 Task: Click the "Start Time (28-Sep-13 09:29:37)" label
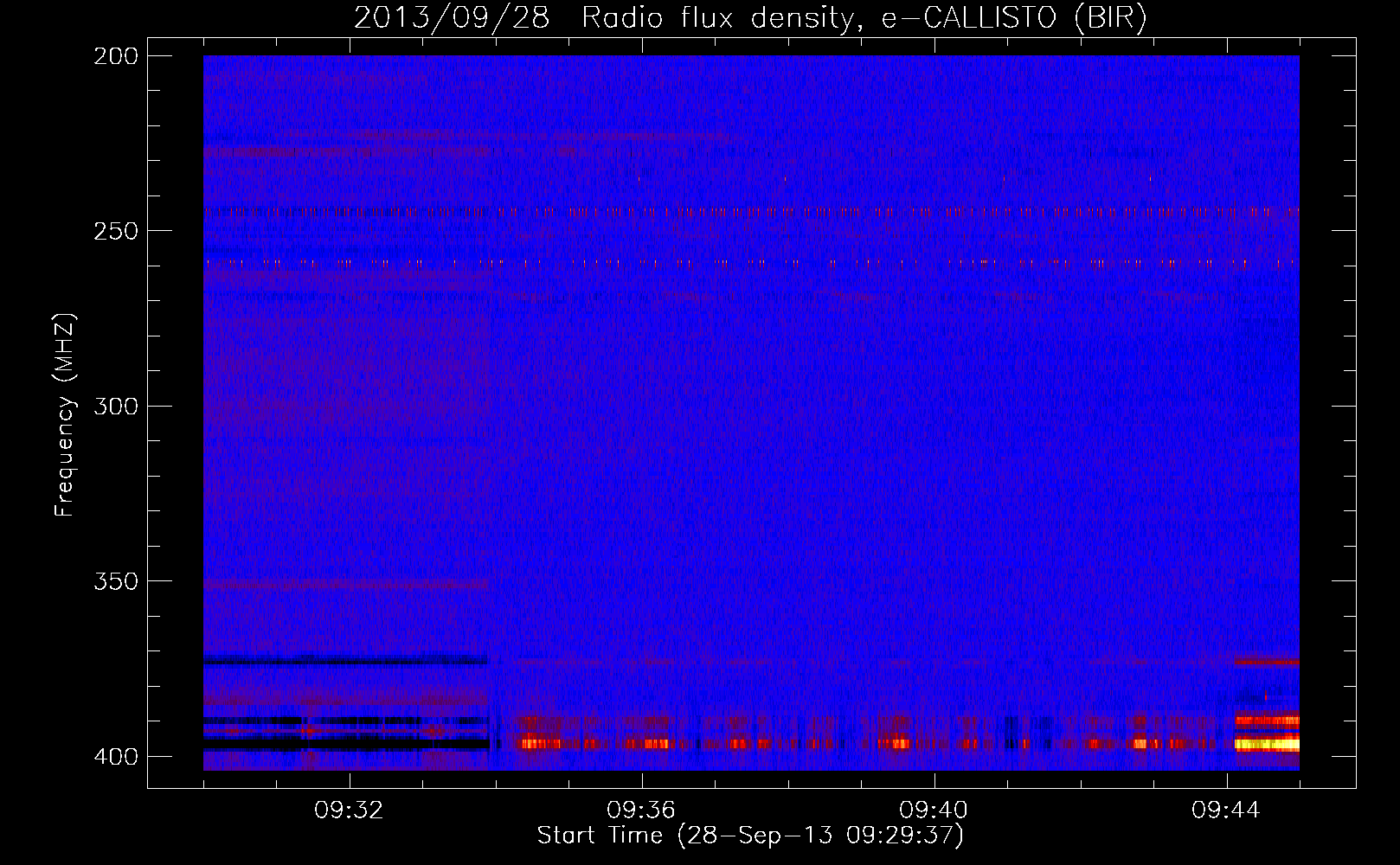[750, 836]
